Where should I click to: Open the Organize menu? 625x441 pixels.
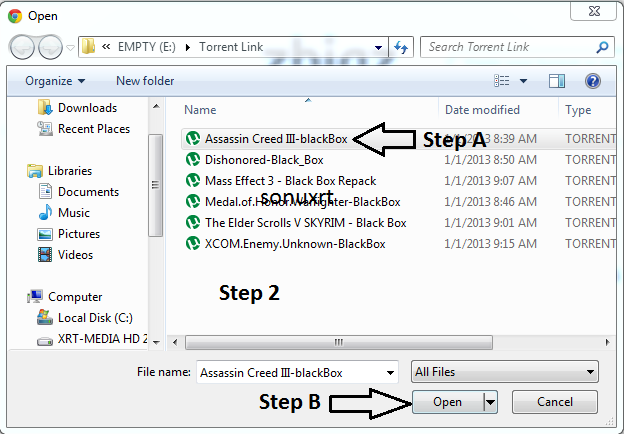click(x=55, y=81)
